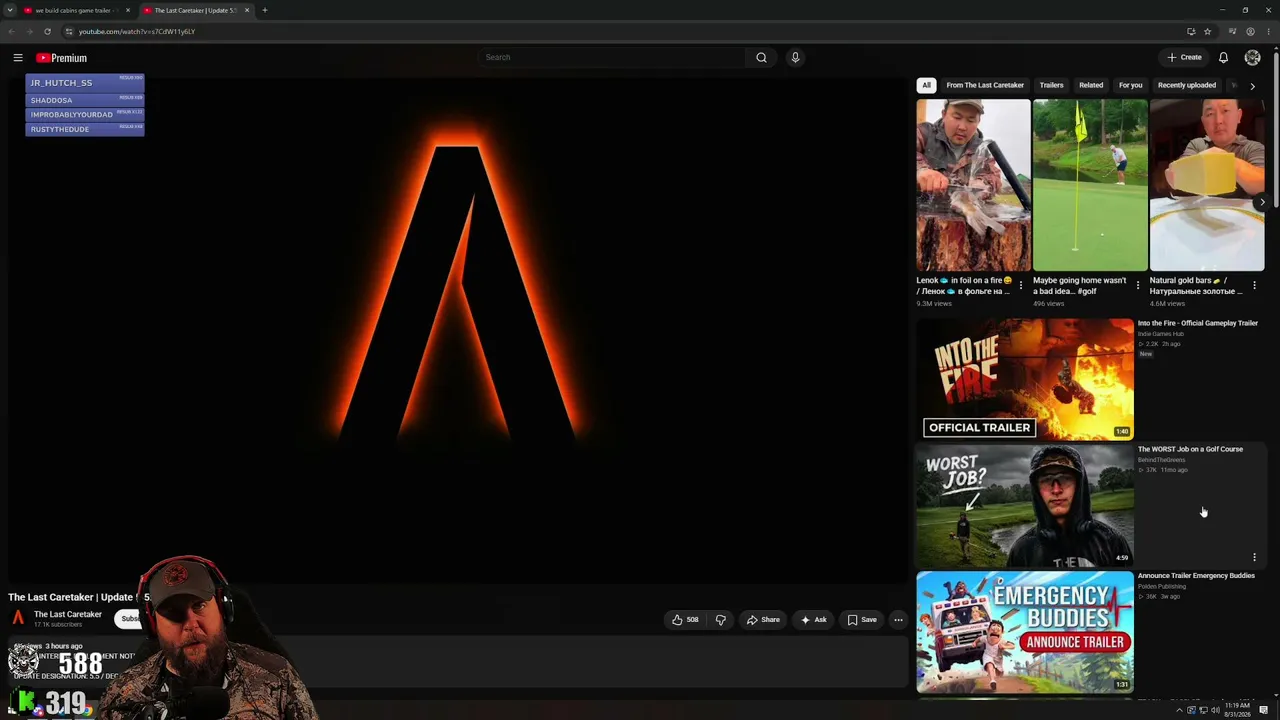Play the WORST Job golf thumbnail
Image resolution: width=1280 pixels, height=720 pixels.
[1025, 505]
